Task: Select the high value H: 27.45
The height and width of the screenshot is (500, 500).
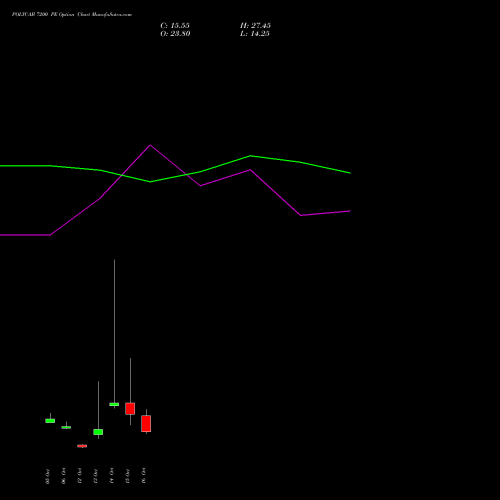Action: click(x=255, y=26)
